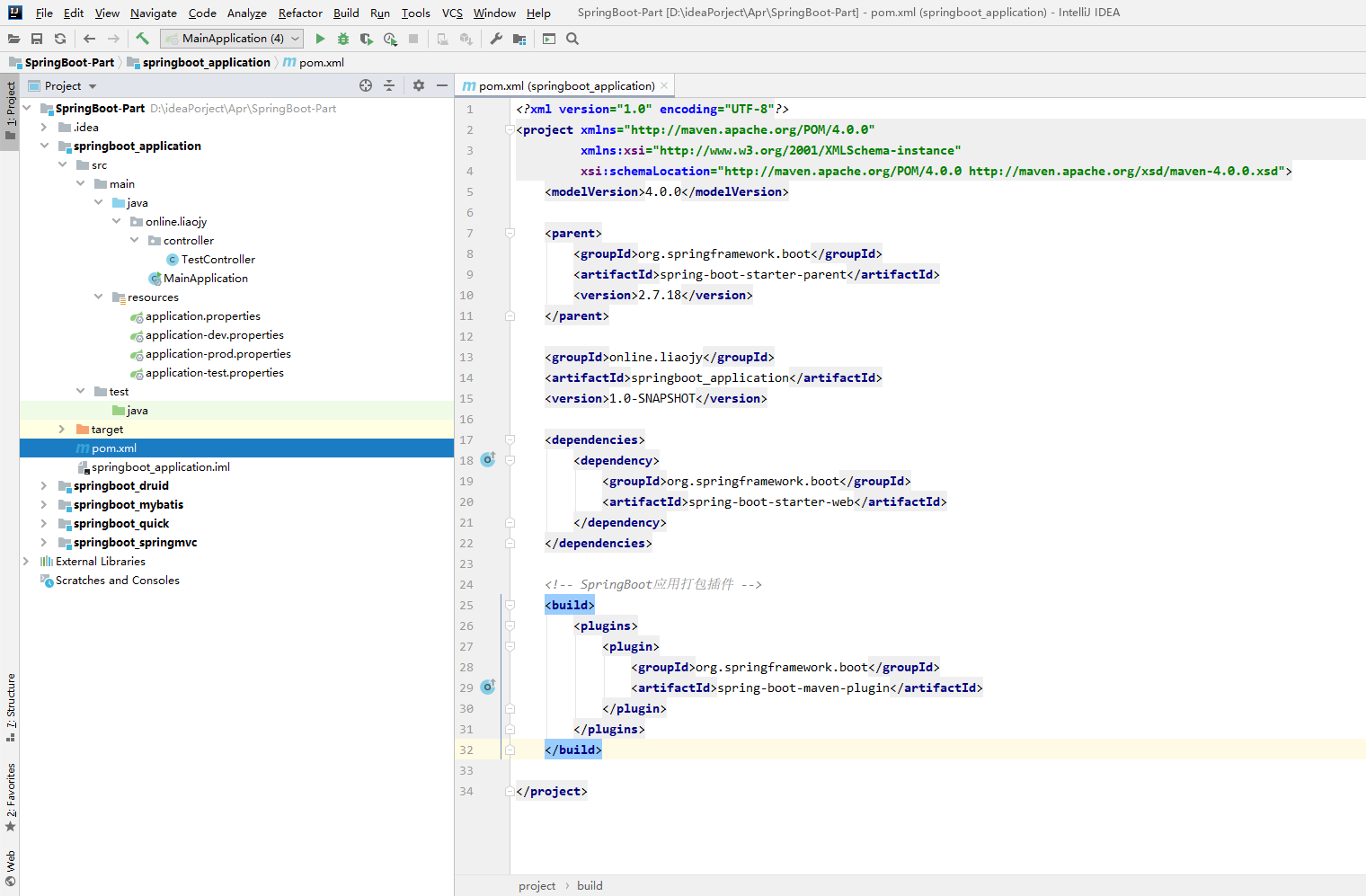Screen dimensions: 1366x896
Task: Toggle the 1: Project tool window tab
Action: [10, 111]
